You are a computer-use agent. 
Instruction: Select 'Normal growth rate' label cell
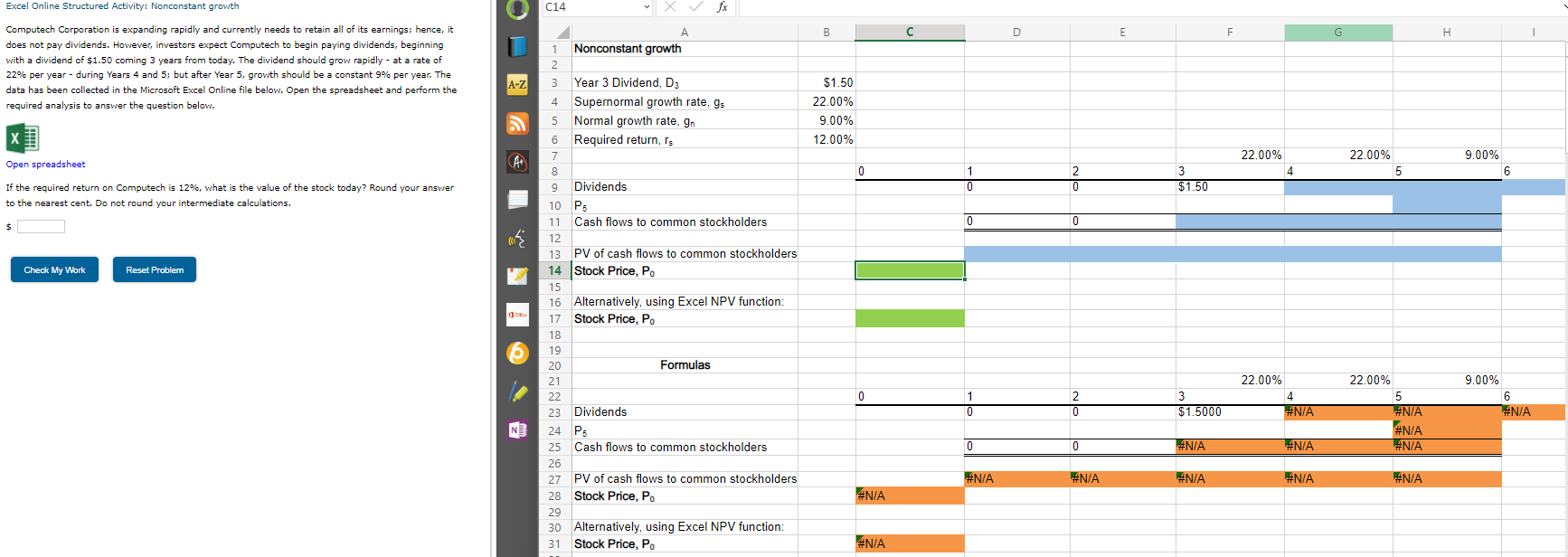point(685,120)
